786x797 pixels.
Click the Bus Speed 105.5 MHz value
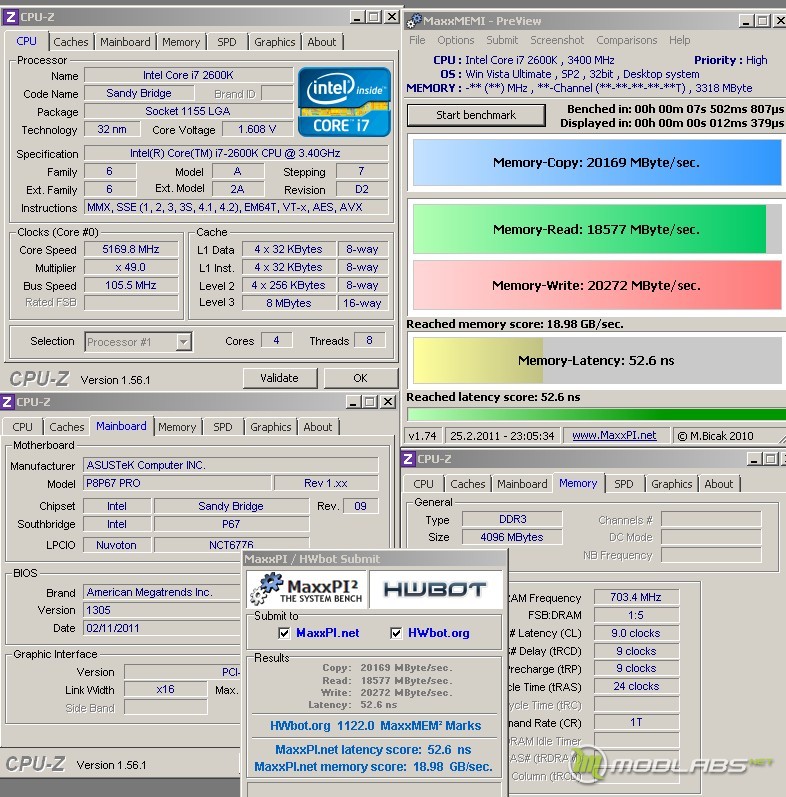[131, 285]
